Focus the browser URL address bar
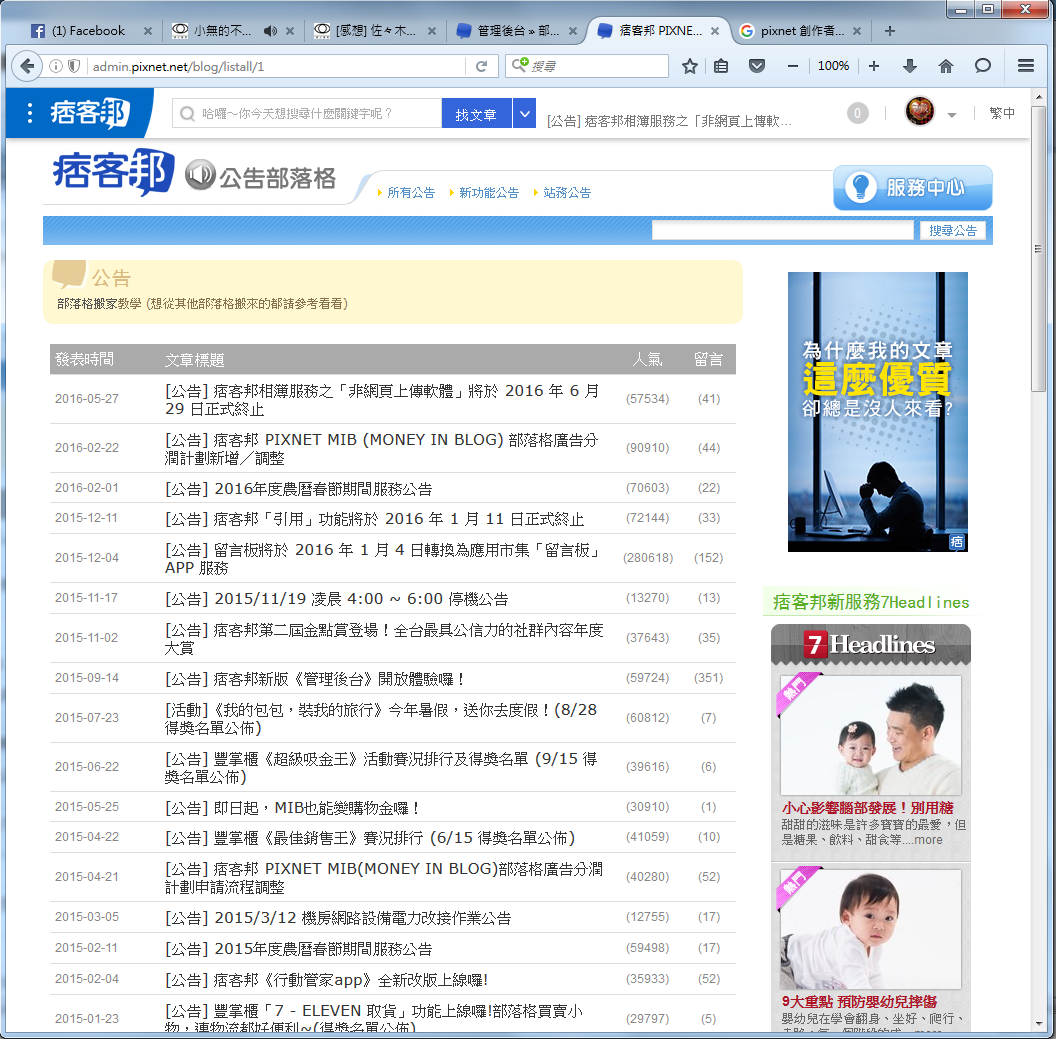Image resolution: width=1056 pixels, height=1039 pixels. [276, 66]
